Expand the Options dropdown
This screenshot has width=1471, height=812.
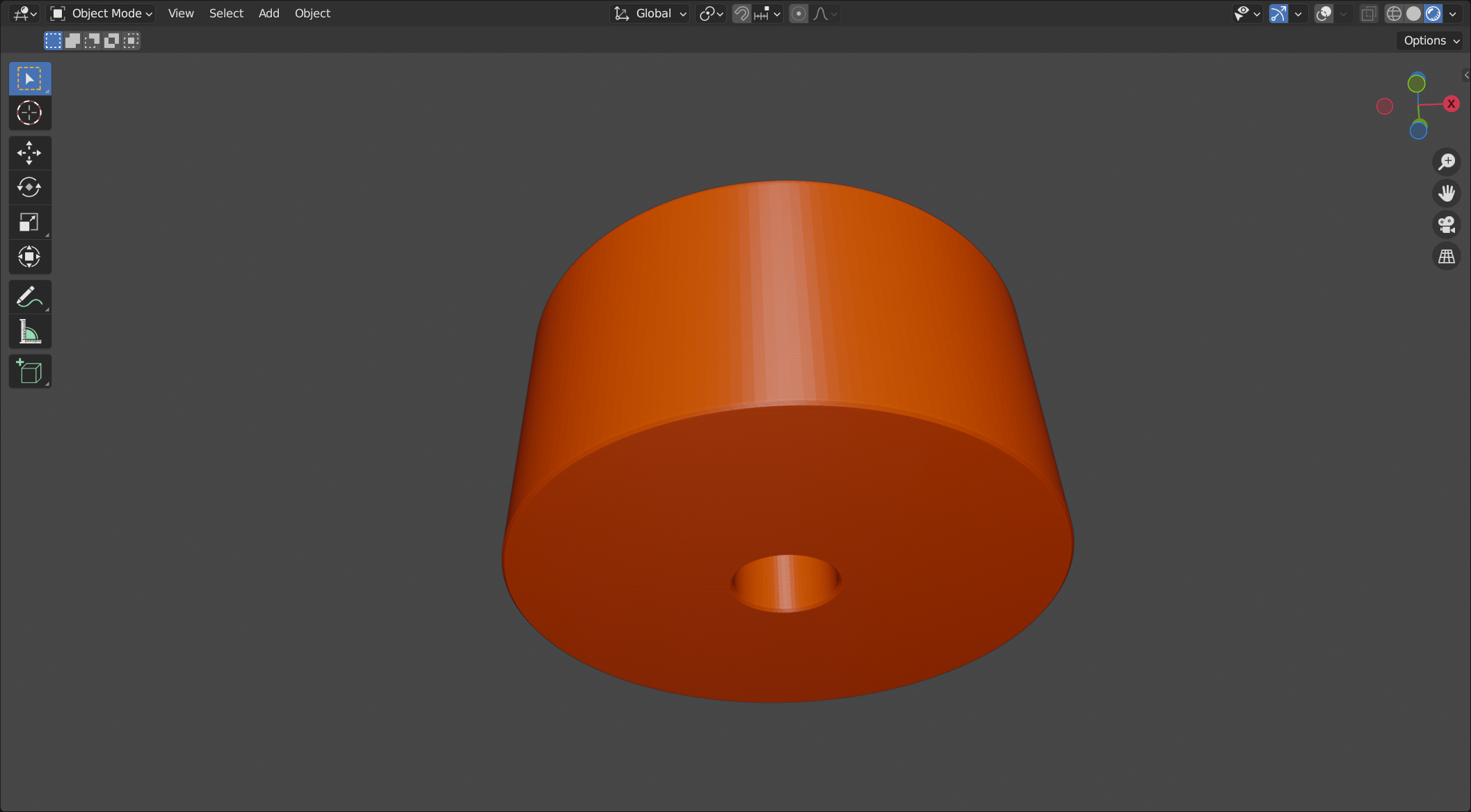point(1431,40)
